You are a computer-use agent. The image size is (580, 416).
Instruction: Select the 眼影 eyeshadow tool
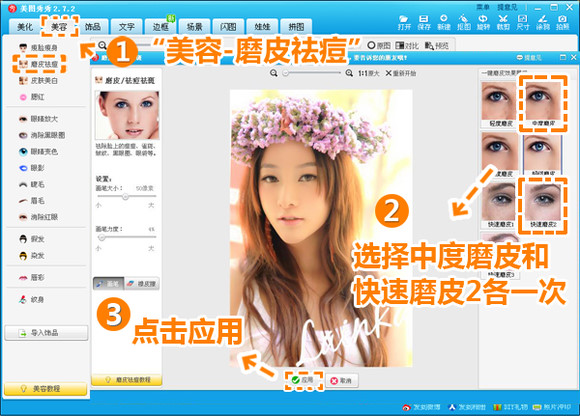point(32,168)
